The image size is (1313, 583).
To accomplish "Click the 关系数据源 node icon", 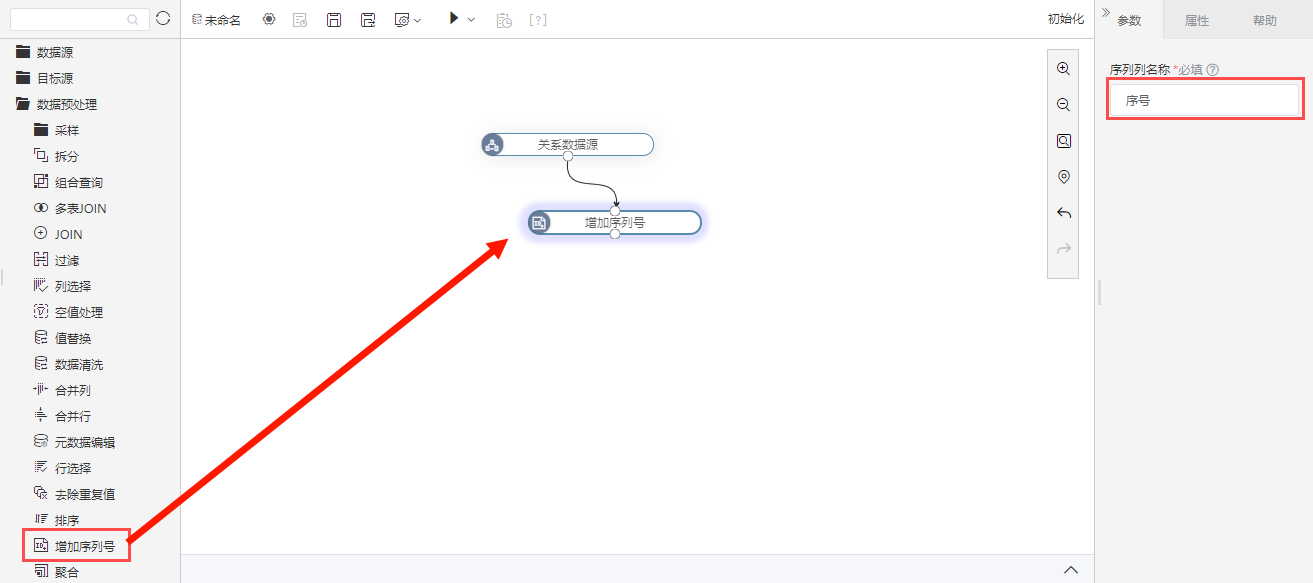I will (x=492, y=145).
